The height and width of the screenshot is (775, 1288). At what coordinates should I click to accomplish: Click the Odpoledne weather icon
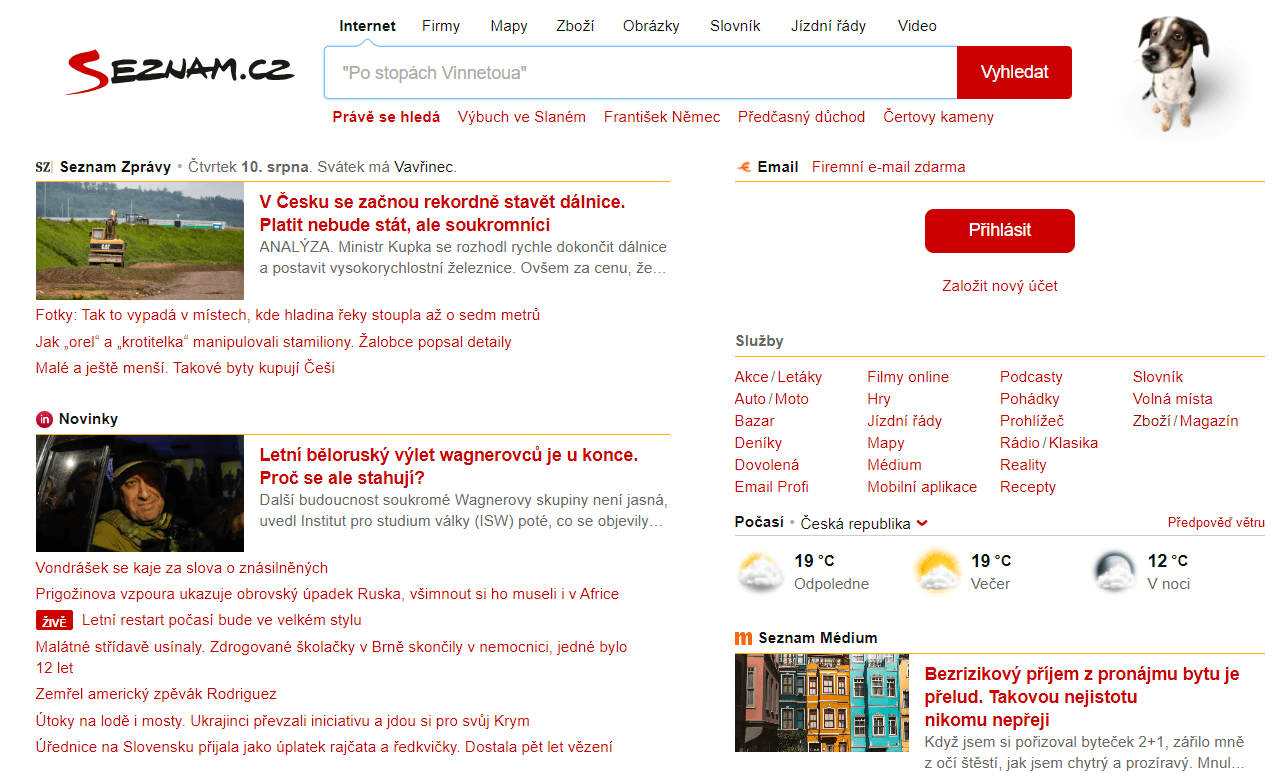click(x=760, y=572)
